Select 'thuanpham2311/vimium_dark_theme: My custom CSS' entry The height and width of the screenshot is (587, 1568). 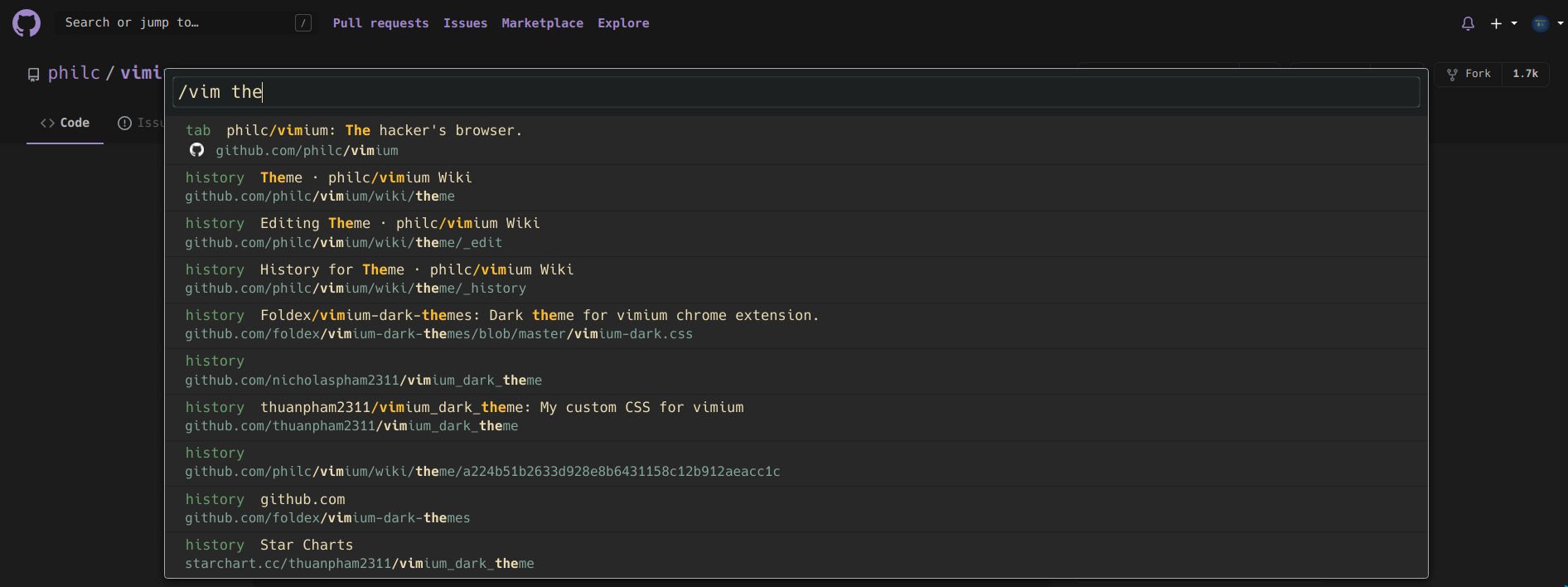pos(796,416)
